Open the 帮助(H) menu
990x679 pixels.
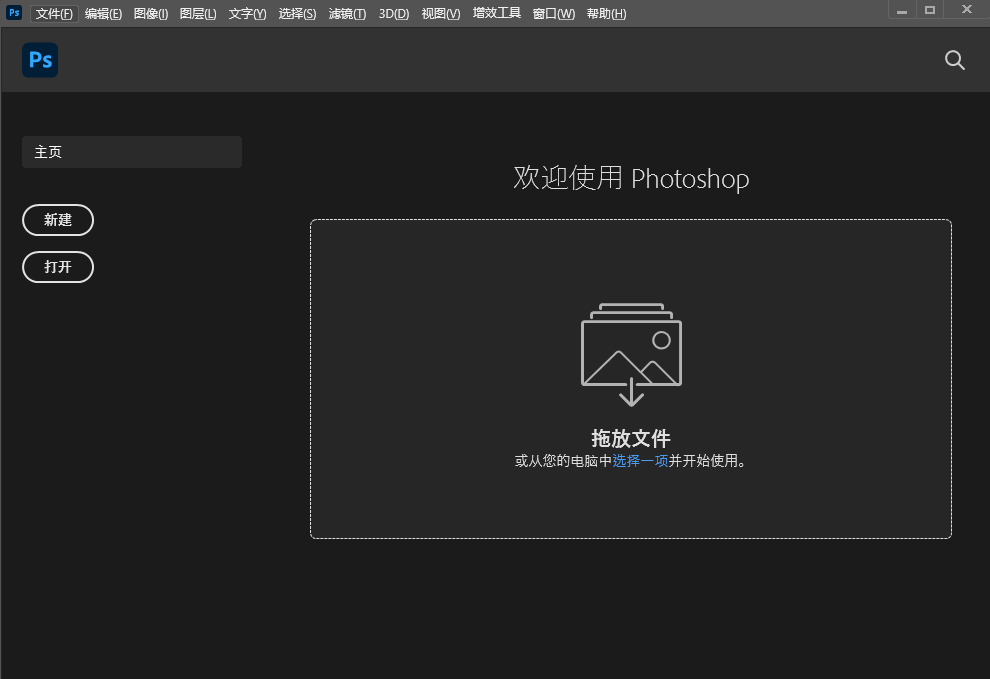(606, 13)
